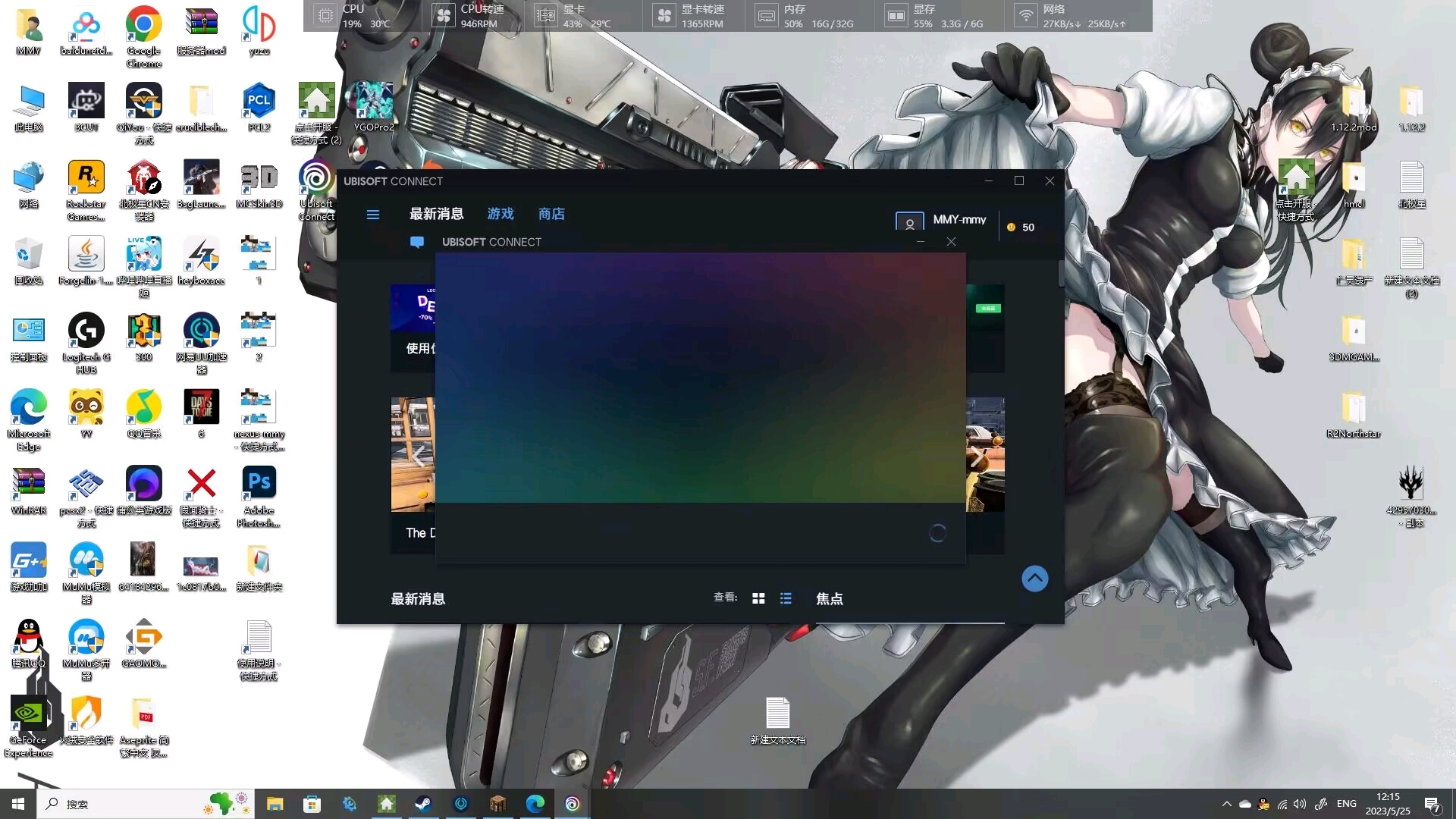This screenshot has height=819, width=1456.
Task: Click the 焦点 filter label
Action: click(829, 598)
